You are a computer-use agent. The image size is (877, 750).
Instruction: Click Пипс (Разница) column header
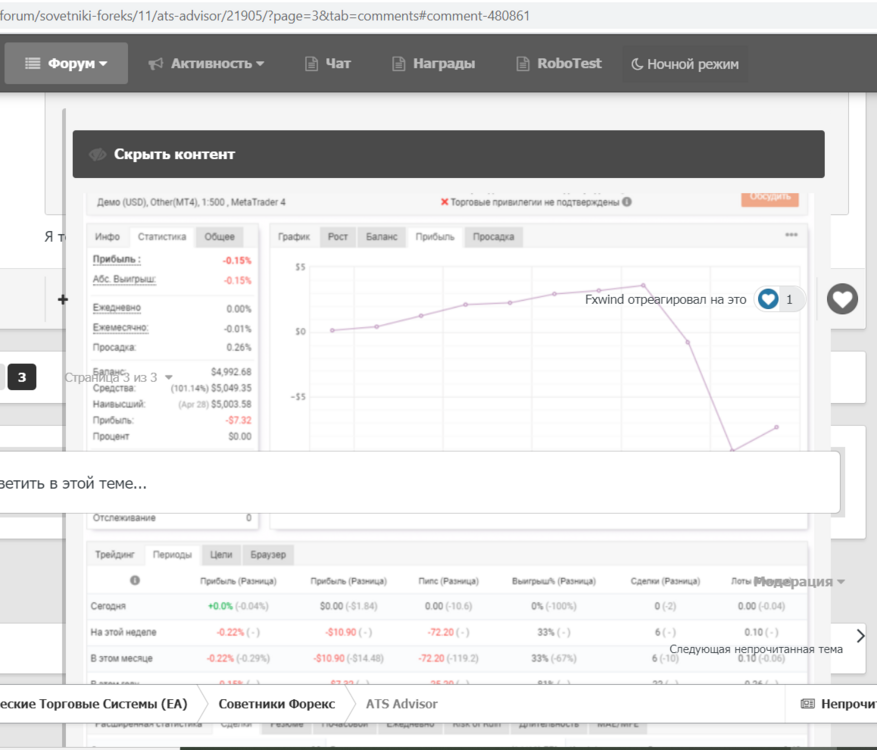(x=449, y=581)
